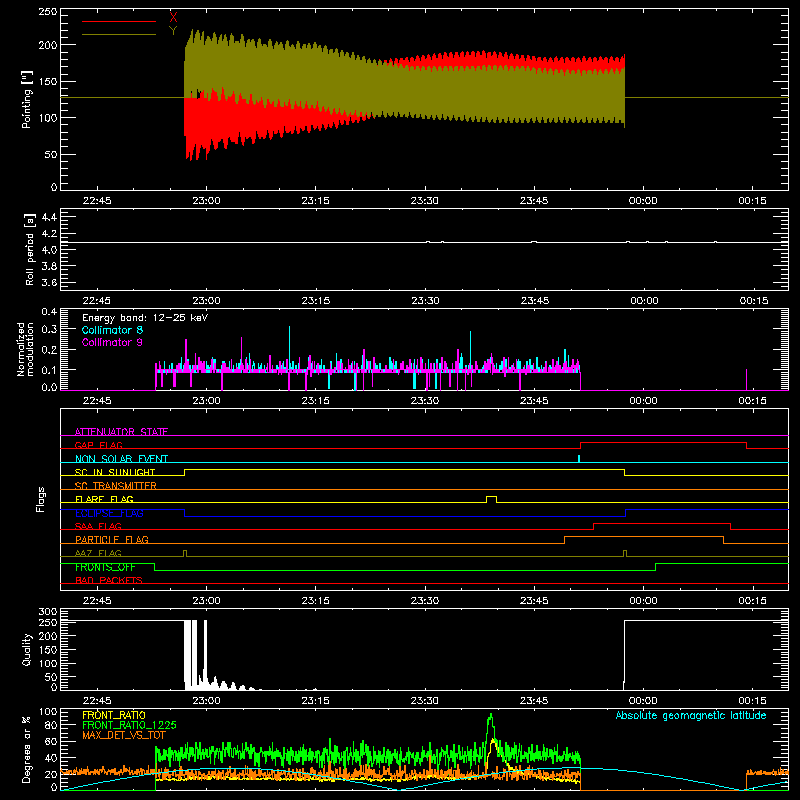Image resolution: width=800 pixels, height=800 pixels.
Task: Click the FLARE_FLAG raised pulse marker
Action: (491, 499)
